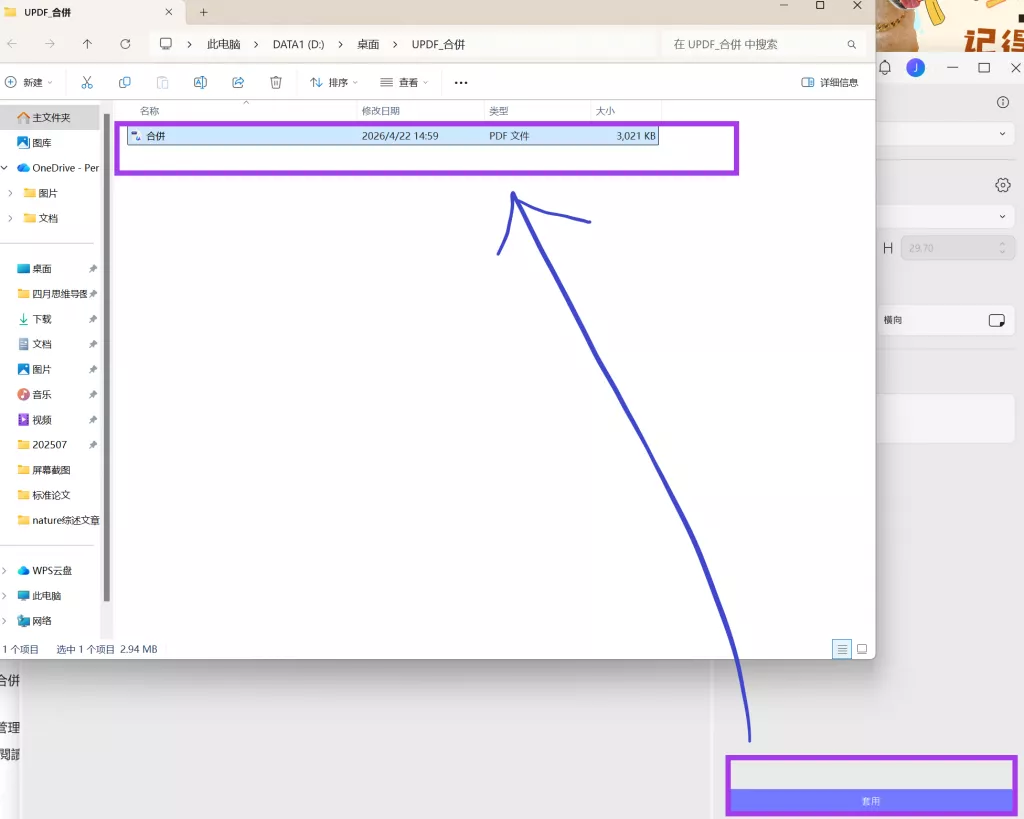Open the three-dots more options menu

461,82
